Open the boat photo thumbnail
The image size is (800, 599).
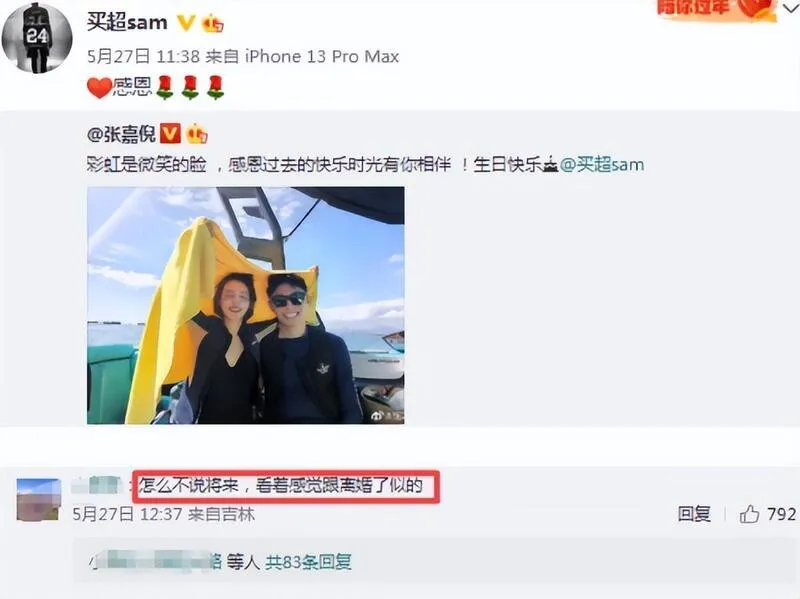(246, 305)
